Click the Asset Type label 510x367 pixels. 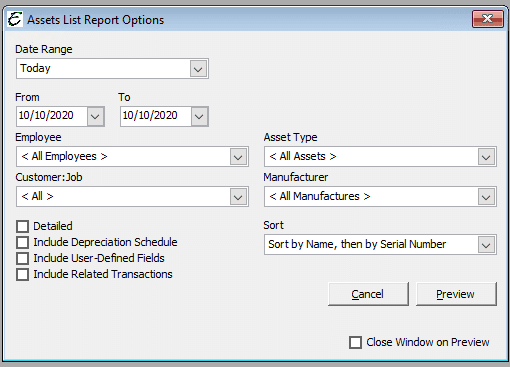coord(290,137)
